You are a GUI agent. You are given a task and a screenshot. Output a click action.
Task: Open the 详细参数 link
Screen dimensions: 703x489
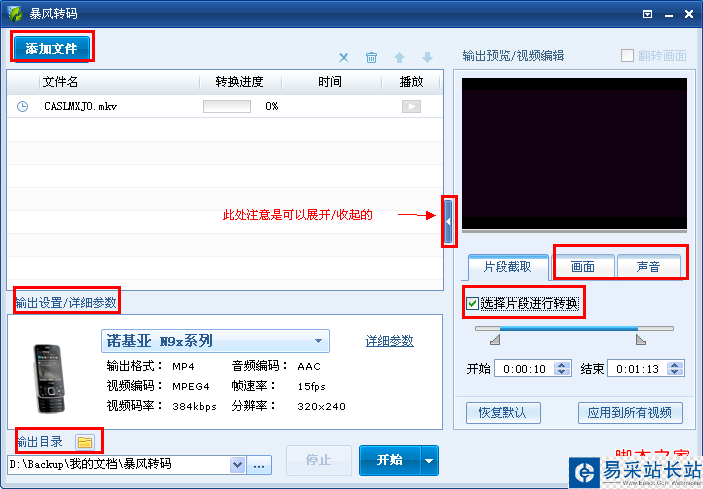click(x=390, y=341)
